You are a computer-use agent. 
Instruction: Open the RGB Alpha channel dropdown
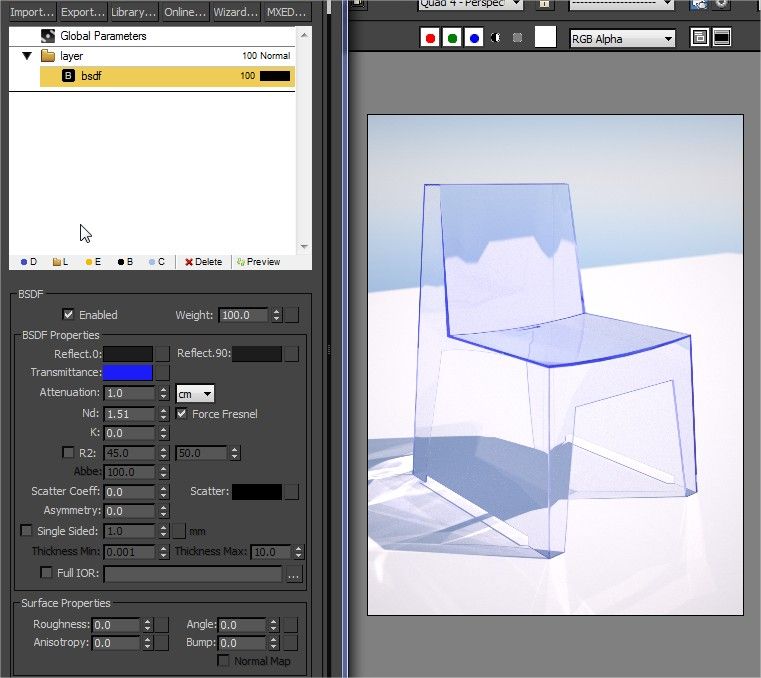point(622,39)
